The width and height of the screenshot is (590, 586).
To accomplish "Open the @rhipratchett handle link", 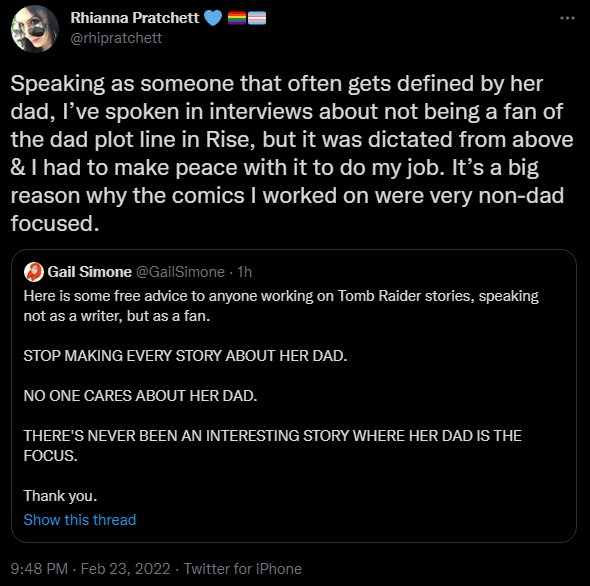I will [116, 38].
